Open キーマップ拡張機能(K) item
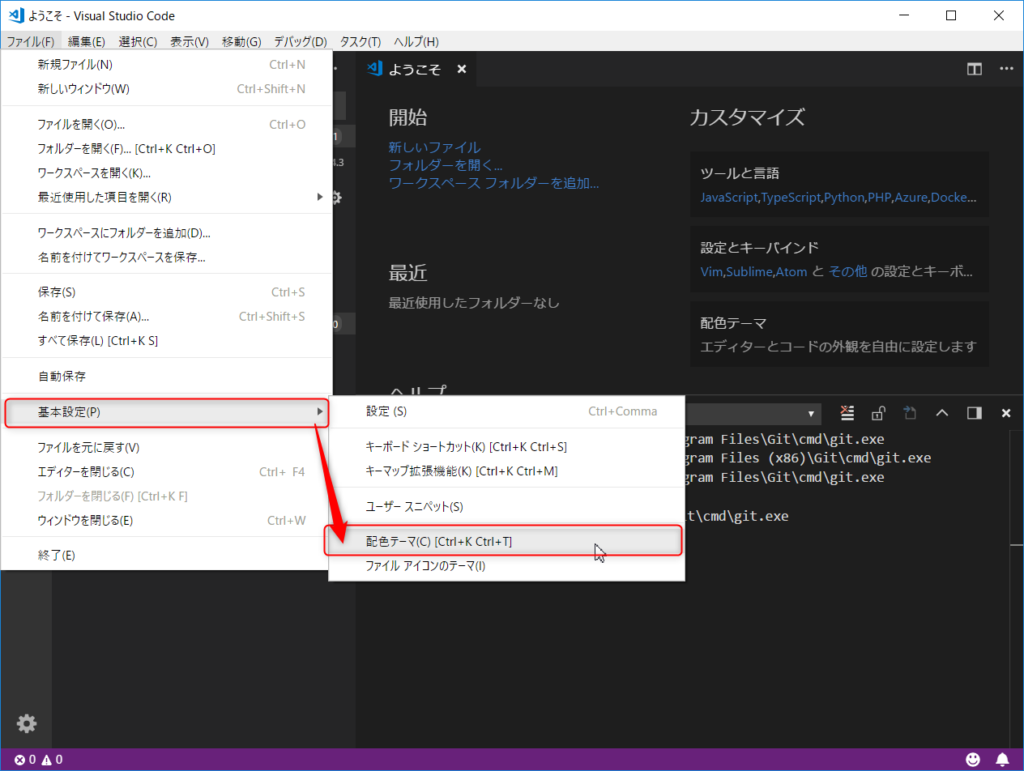Viewport: 1024px width, 771px height. coord(507,471)
